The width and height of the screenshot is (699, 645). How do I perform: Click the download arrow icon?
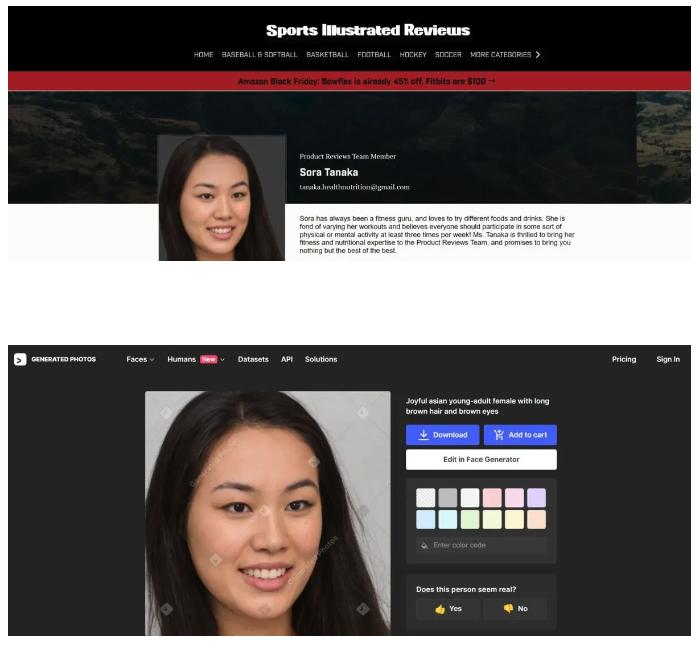(424, 435)
